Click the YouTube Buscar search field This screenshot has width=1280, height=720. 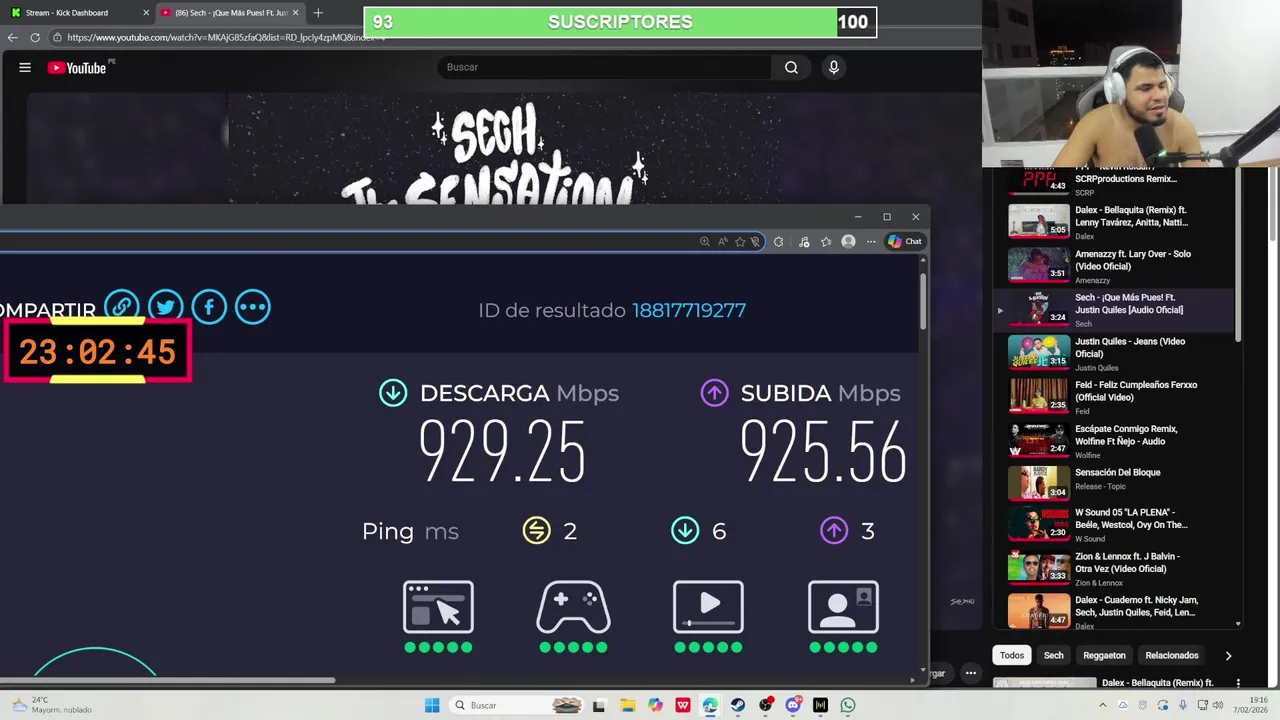click(x=604, y=67)
